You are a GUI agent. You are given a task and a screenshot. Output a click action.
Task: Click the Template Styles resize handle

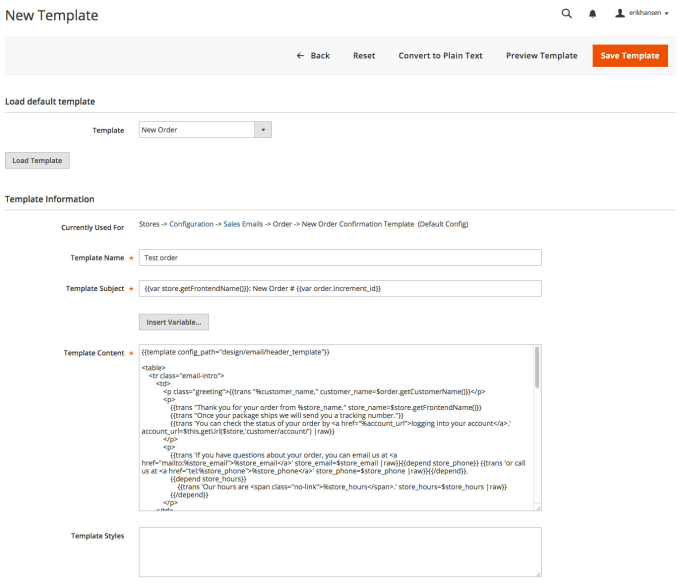(x=538, y=574)
